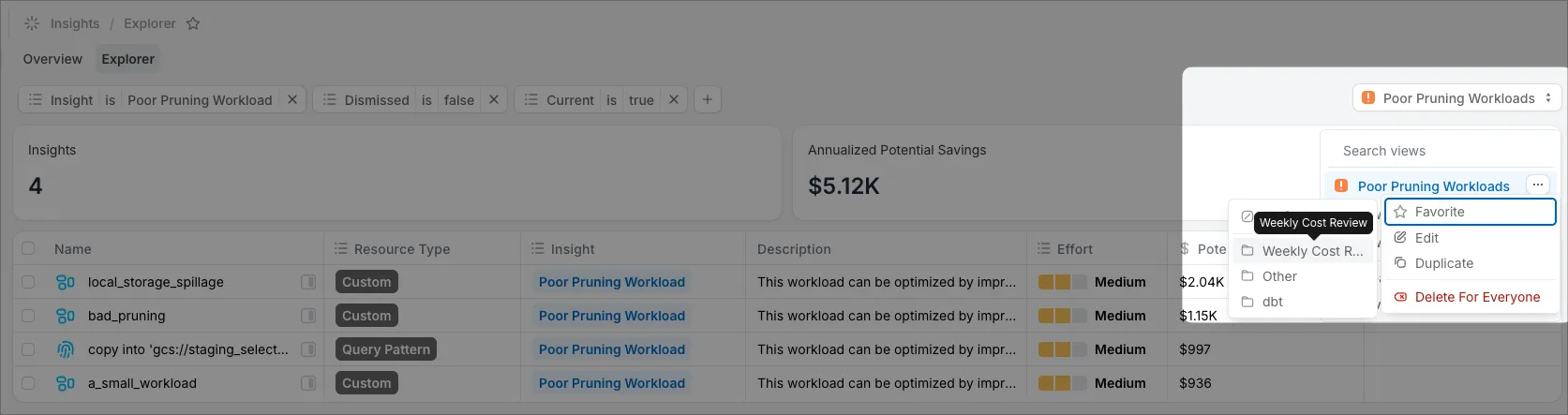Check the local_storage_spillage row checkbox
Image resolution: width=1568 pixels, height=415 pixels.
coord(28,282)
